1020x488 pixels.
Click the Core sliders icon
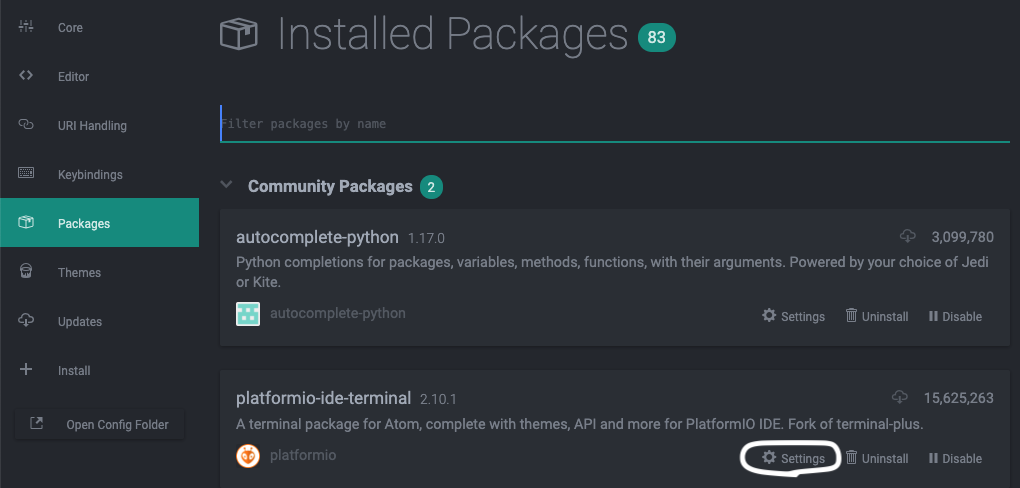point(26,27)
